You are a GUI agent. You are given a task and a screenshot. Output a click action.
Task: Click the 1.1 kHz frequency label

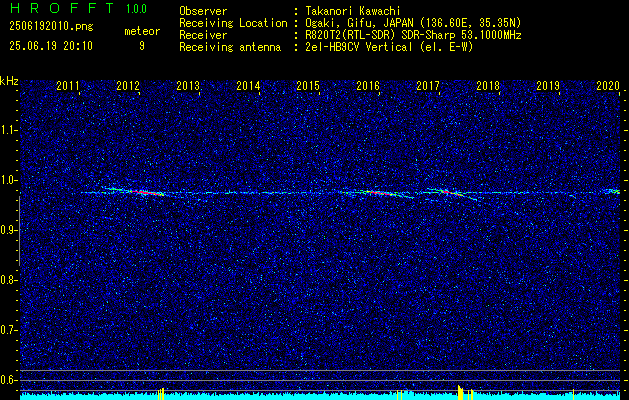pos(8,130)
